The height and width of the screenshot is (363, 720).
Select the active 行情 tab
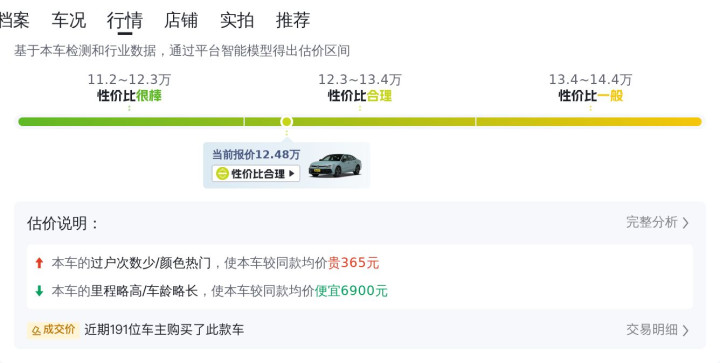point(124,20)
